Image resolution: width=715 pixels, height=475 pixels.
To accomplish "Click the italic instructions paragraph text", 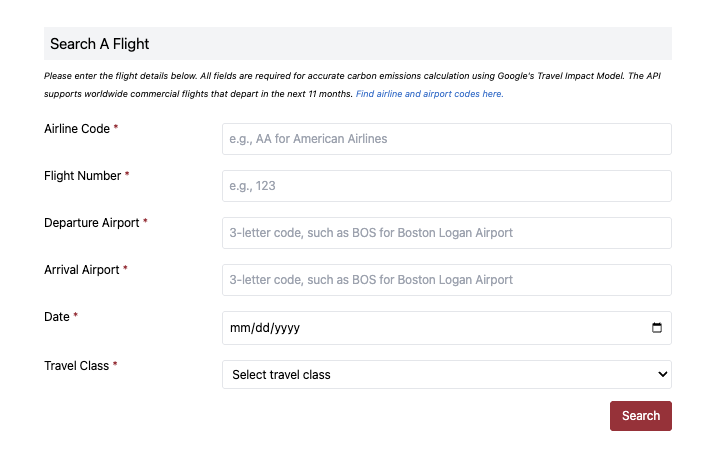I will (200, 76).
